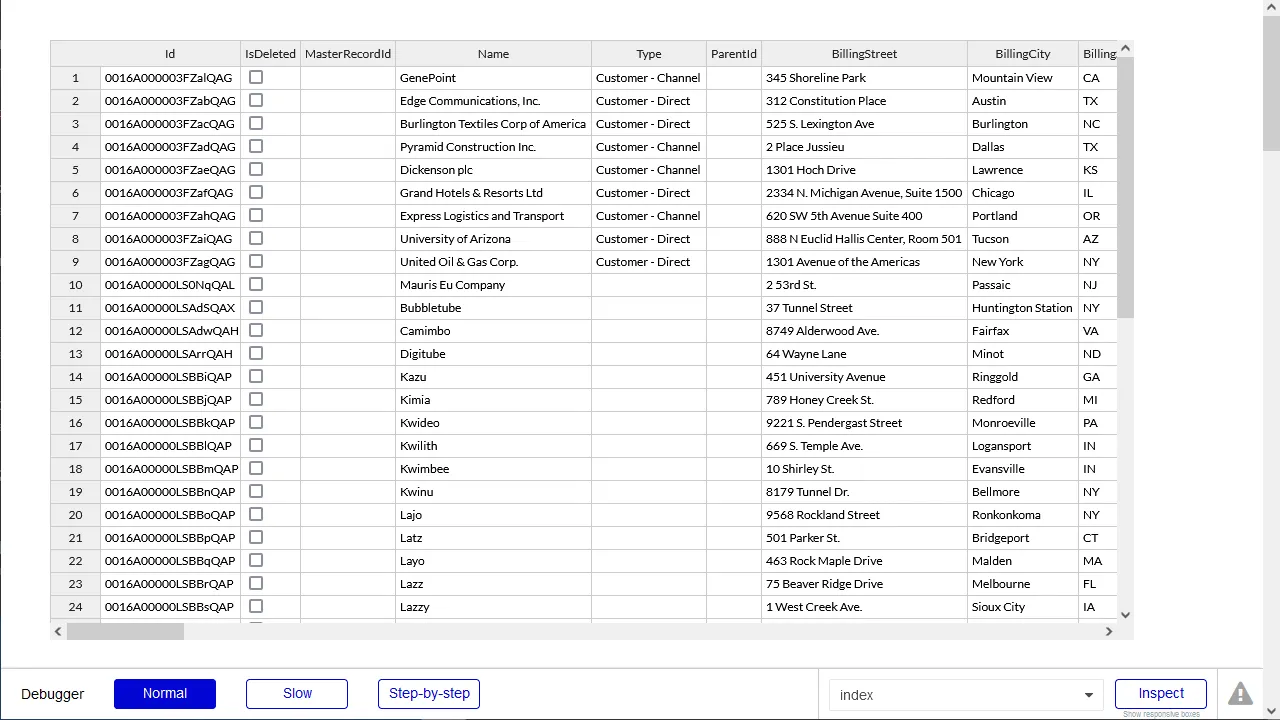Click the grid's scroll-up arrow
This screenshot has height=720, width=1280.
click(x=1125, y=49)
